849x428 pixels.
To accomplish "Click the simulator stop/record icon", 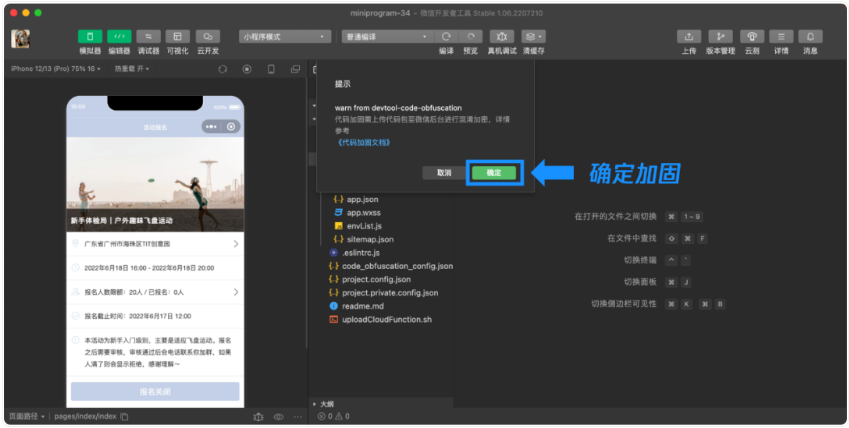I will point(247,69).
